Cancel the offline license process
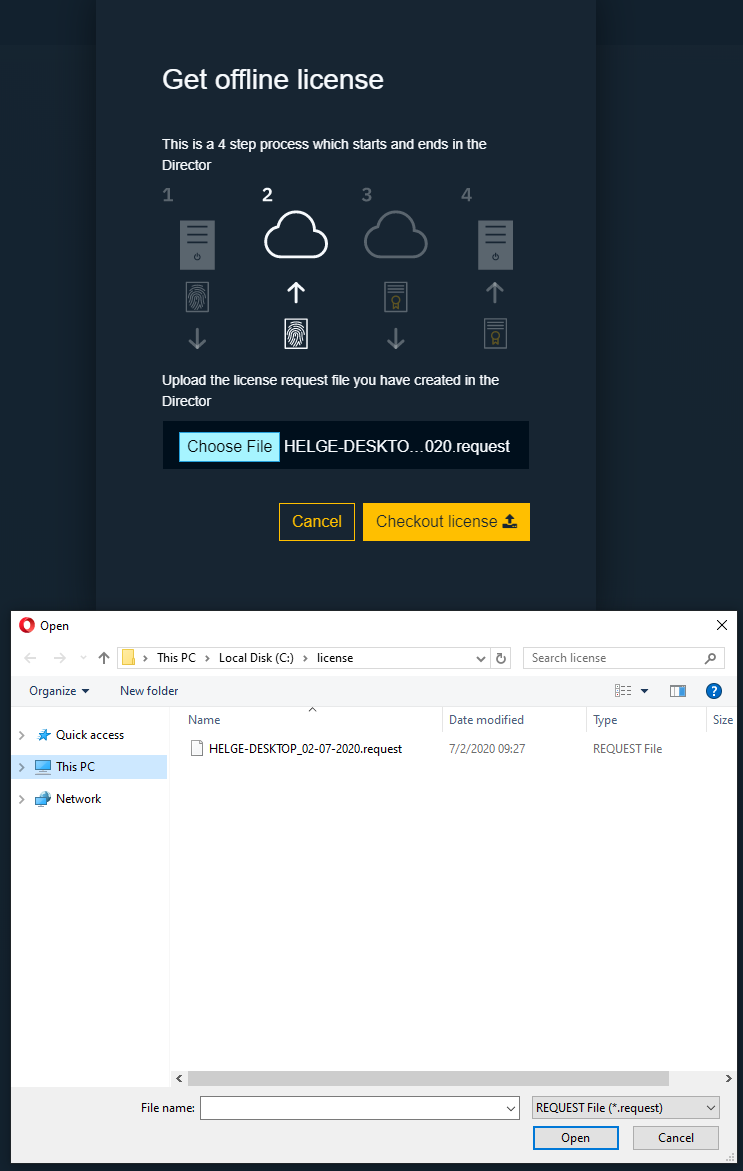The width and height of the screenshot is (743, 1171). tap(317, 521)
